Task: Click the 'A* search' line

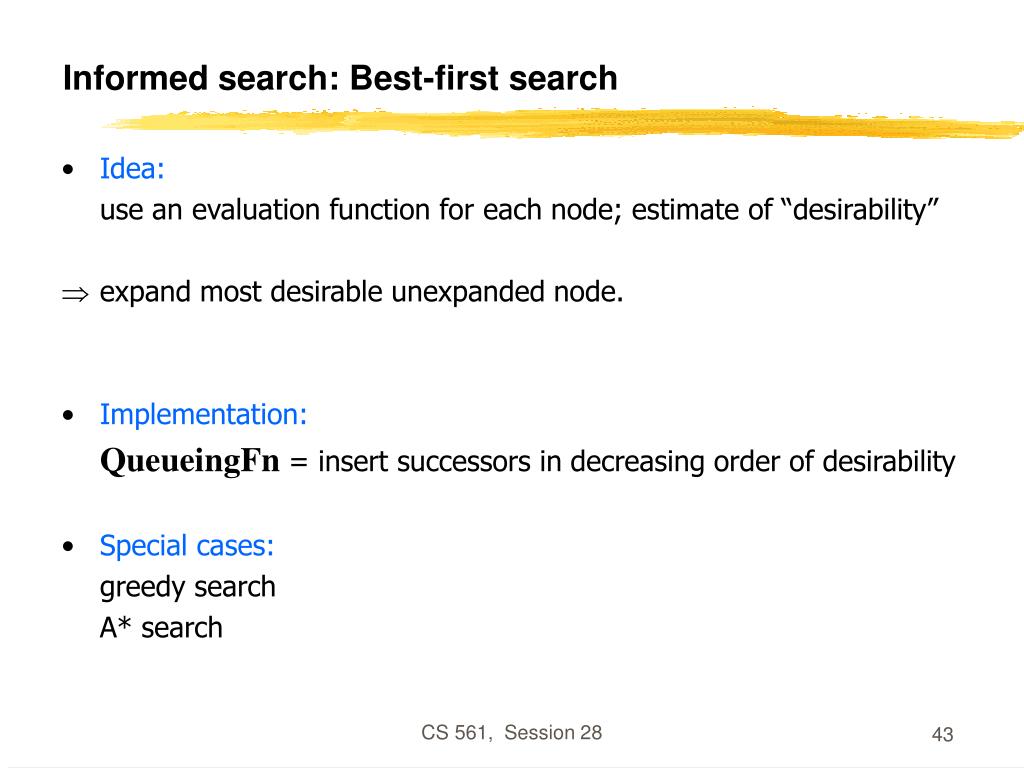Action: click(161, 628)
